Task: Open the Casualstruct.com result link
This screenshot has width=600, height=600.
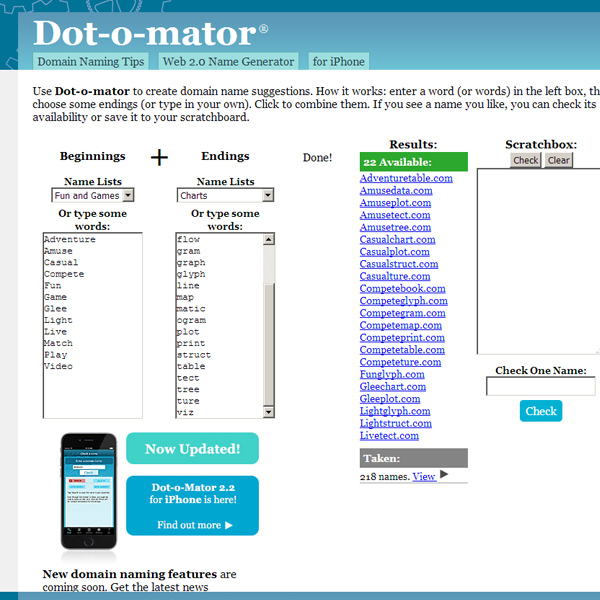Action: click(x=399, y=264)
